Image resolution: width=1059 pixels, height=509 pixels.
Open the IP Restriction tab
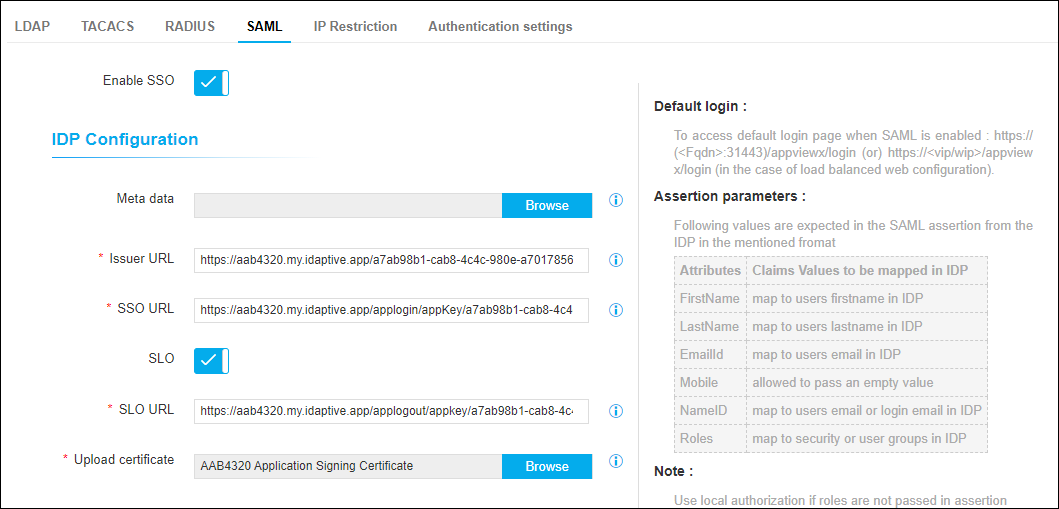(355, 27)
